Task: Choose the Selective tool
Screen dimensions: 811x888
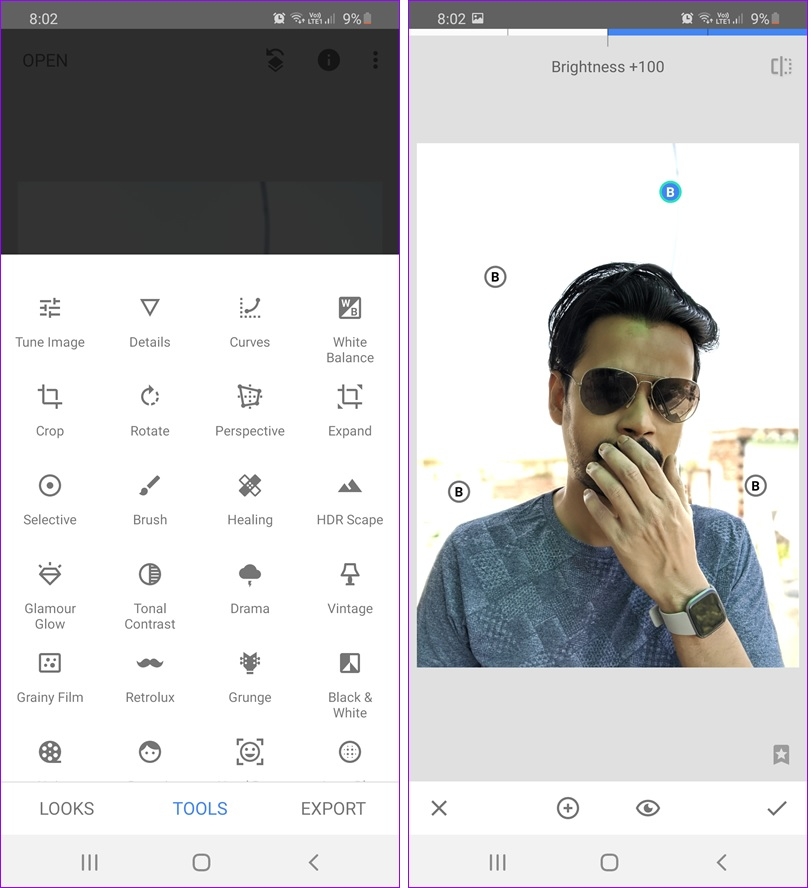Action: coord(50,500)
